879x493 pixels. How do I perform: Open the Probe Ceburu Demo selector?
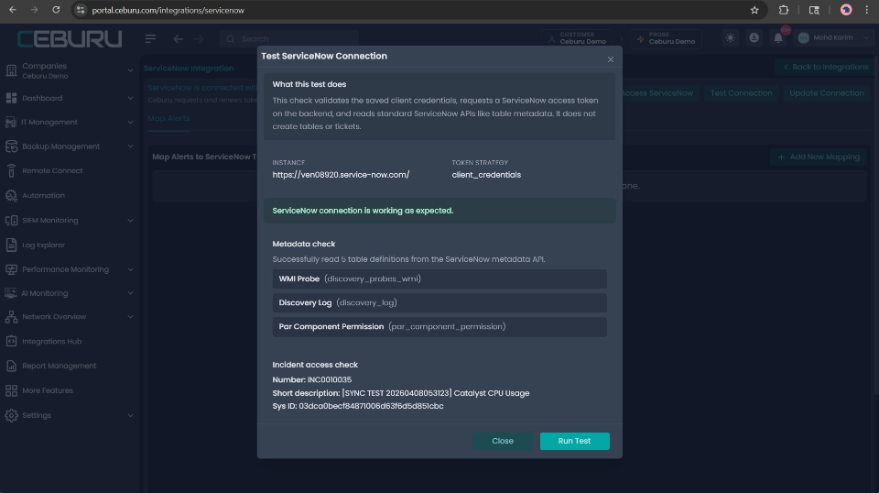pos(666,38)
